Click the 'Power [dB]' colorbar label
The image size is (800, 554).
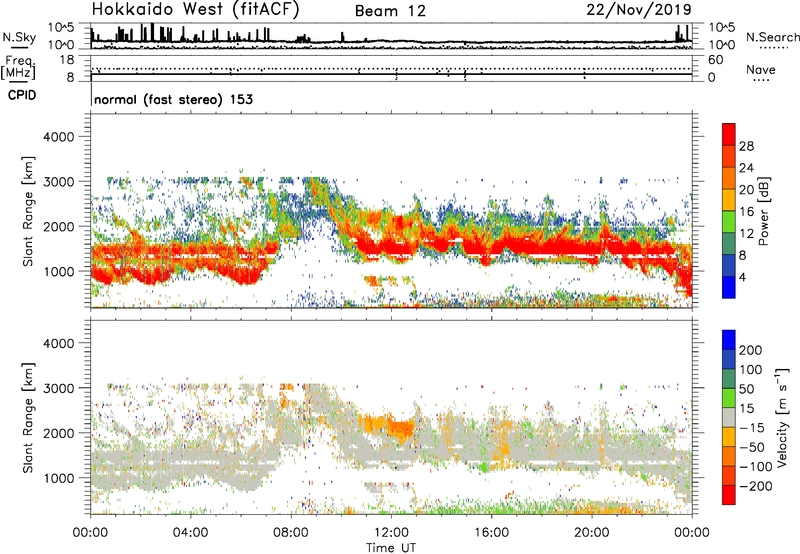(x=763, y=211)
